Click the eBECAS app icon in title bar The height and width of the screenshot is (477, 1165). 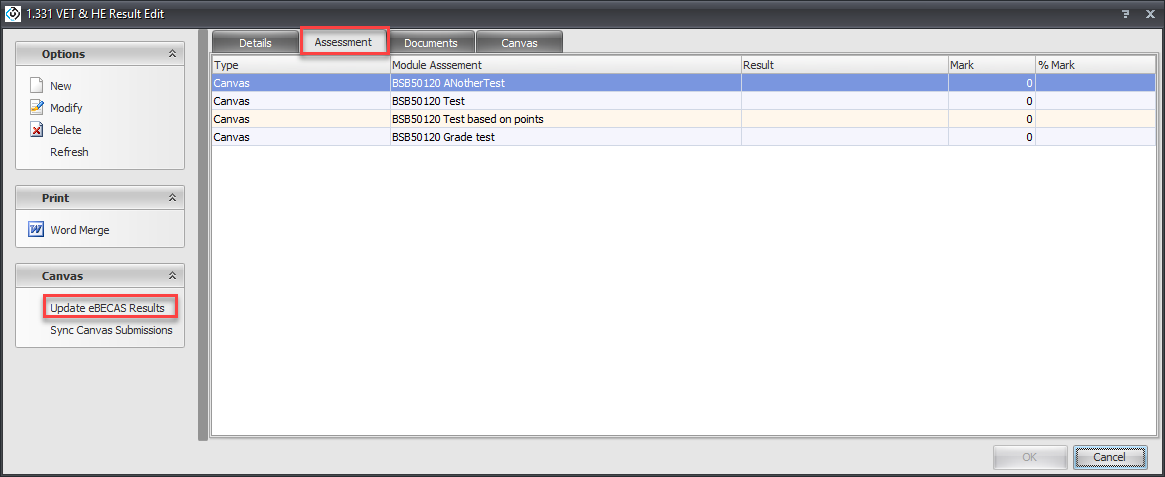tap(12, 13)
